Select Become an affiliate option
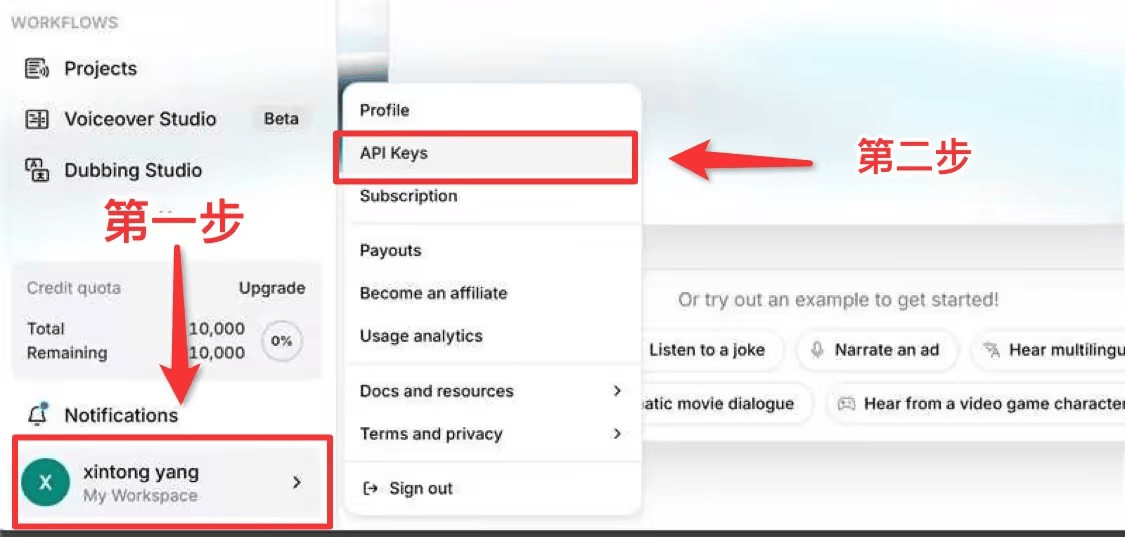This screenshot has height=537, width=1125. coord(433,293)
